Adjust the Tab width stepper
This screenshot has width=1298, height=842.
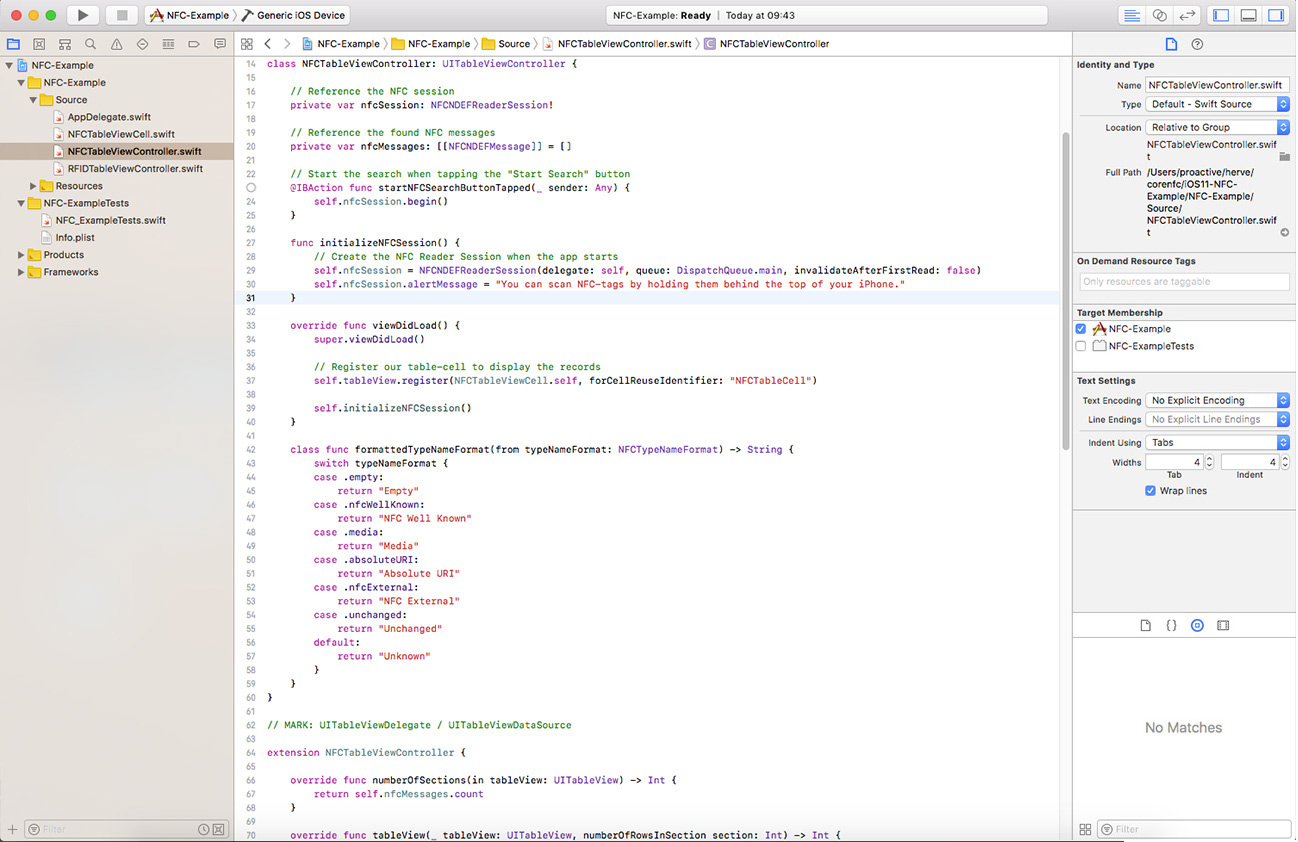point(1209,462)
